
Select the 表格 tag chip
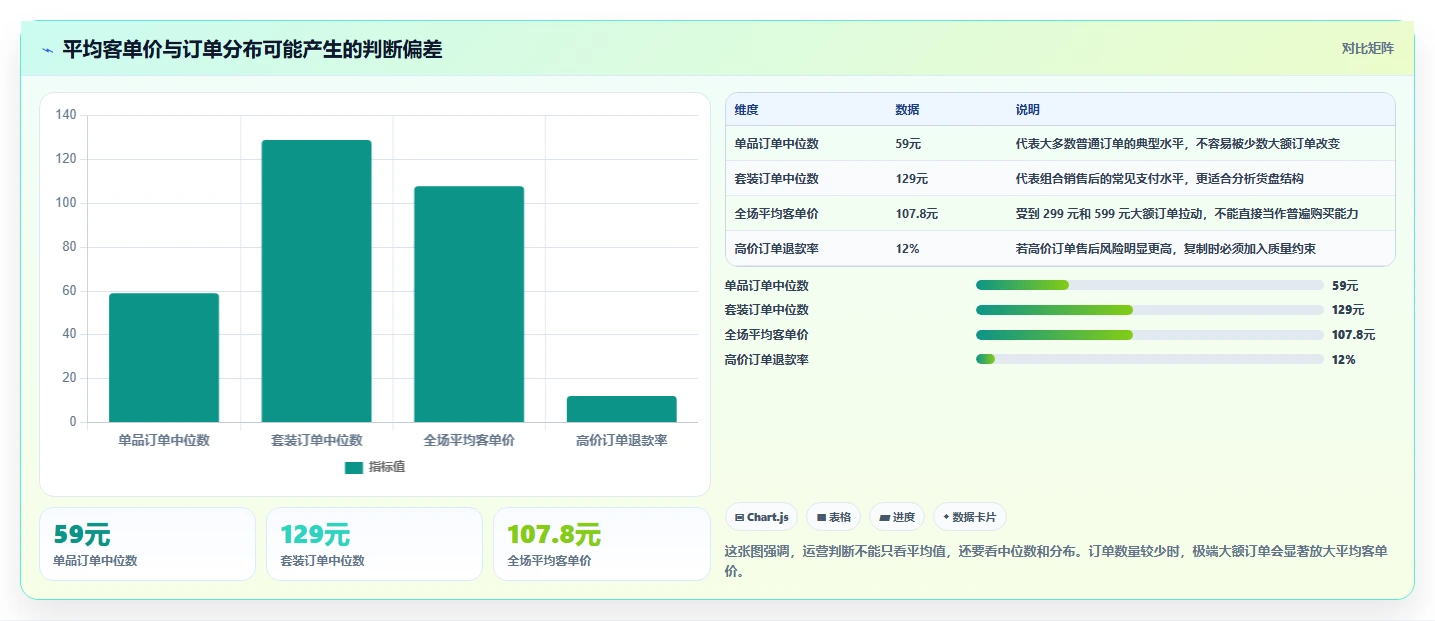[x=833, y=517]
